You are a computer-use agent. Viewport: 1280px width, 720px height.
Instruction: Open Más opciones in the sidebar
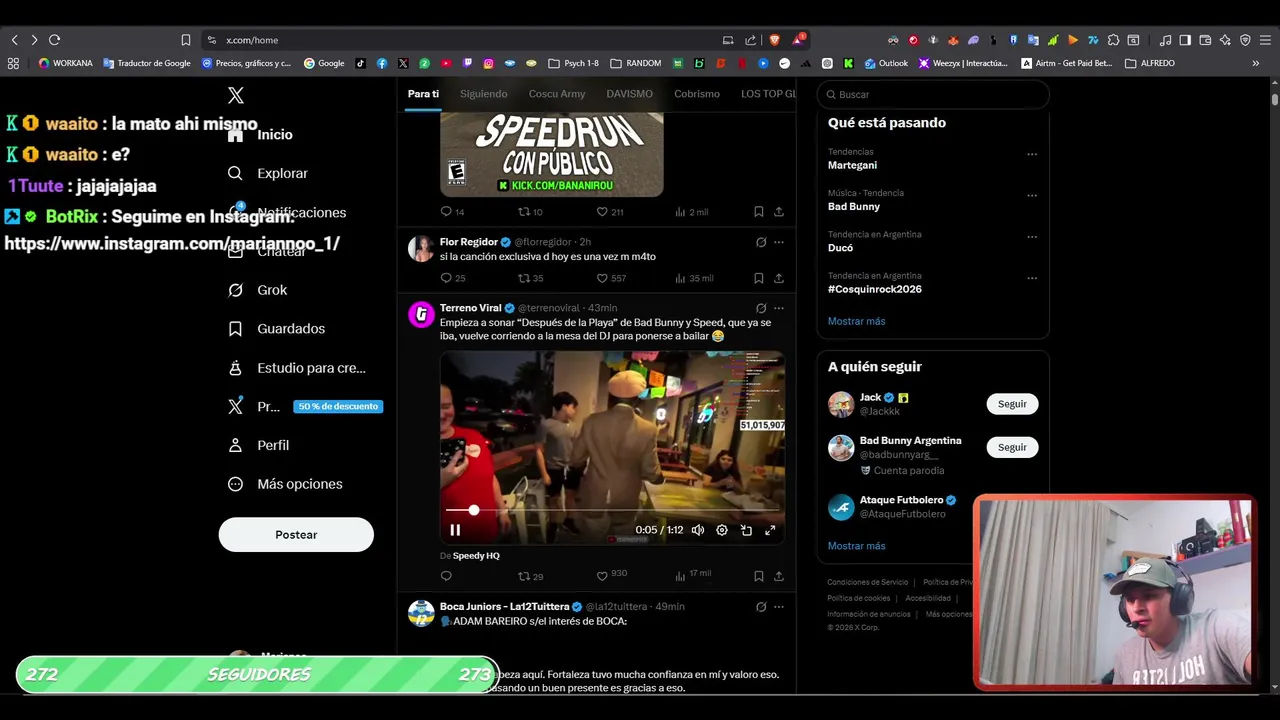285,484
